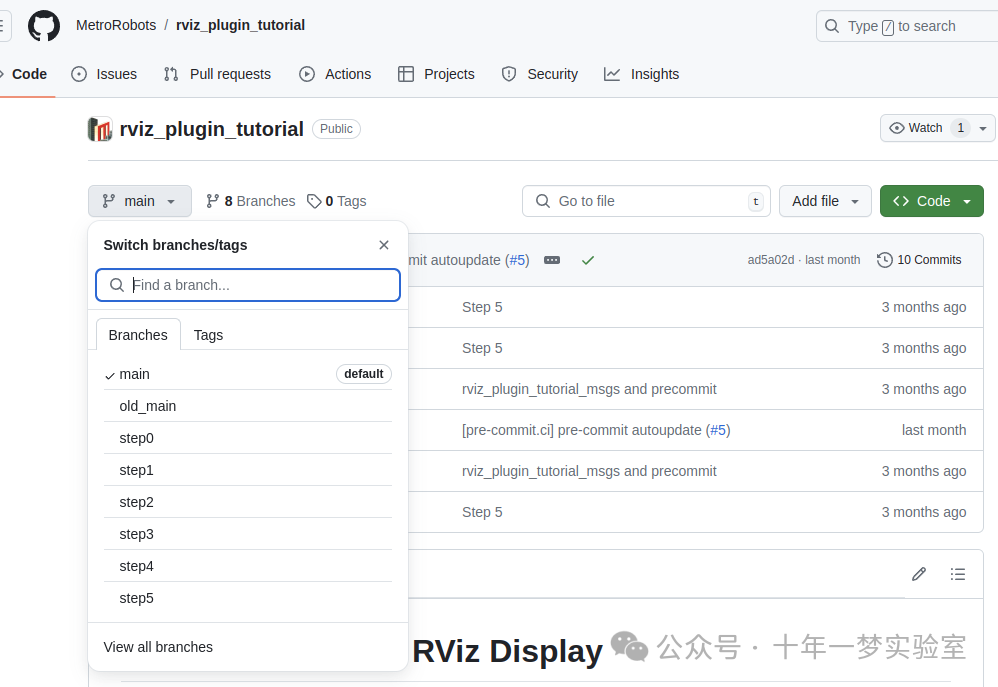The height and width of the screenshot is (687, 998).
Task: Open the ad5a02d commit hash link
Action: (x=771, y=260)
